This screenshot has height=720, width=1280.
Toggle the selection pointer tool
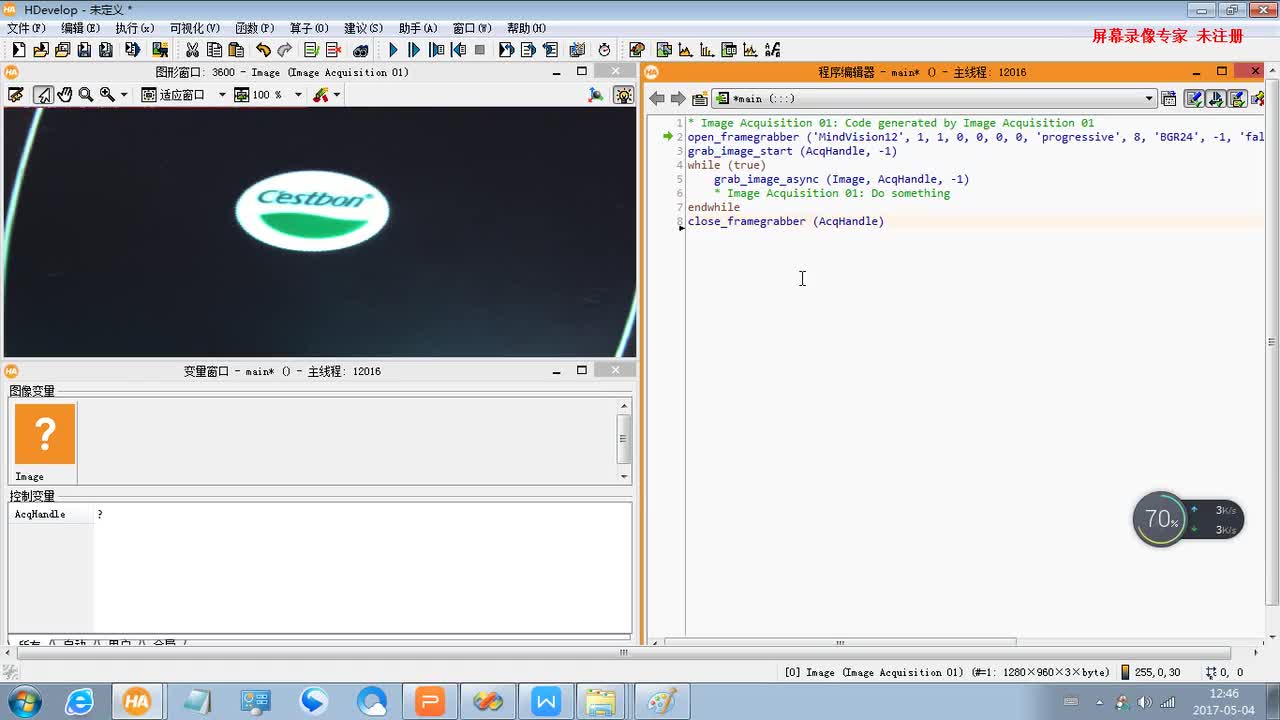click(43, 95)
